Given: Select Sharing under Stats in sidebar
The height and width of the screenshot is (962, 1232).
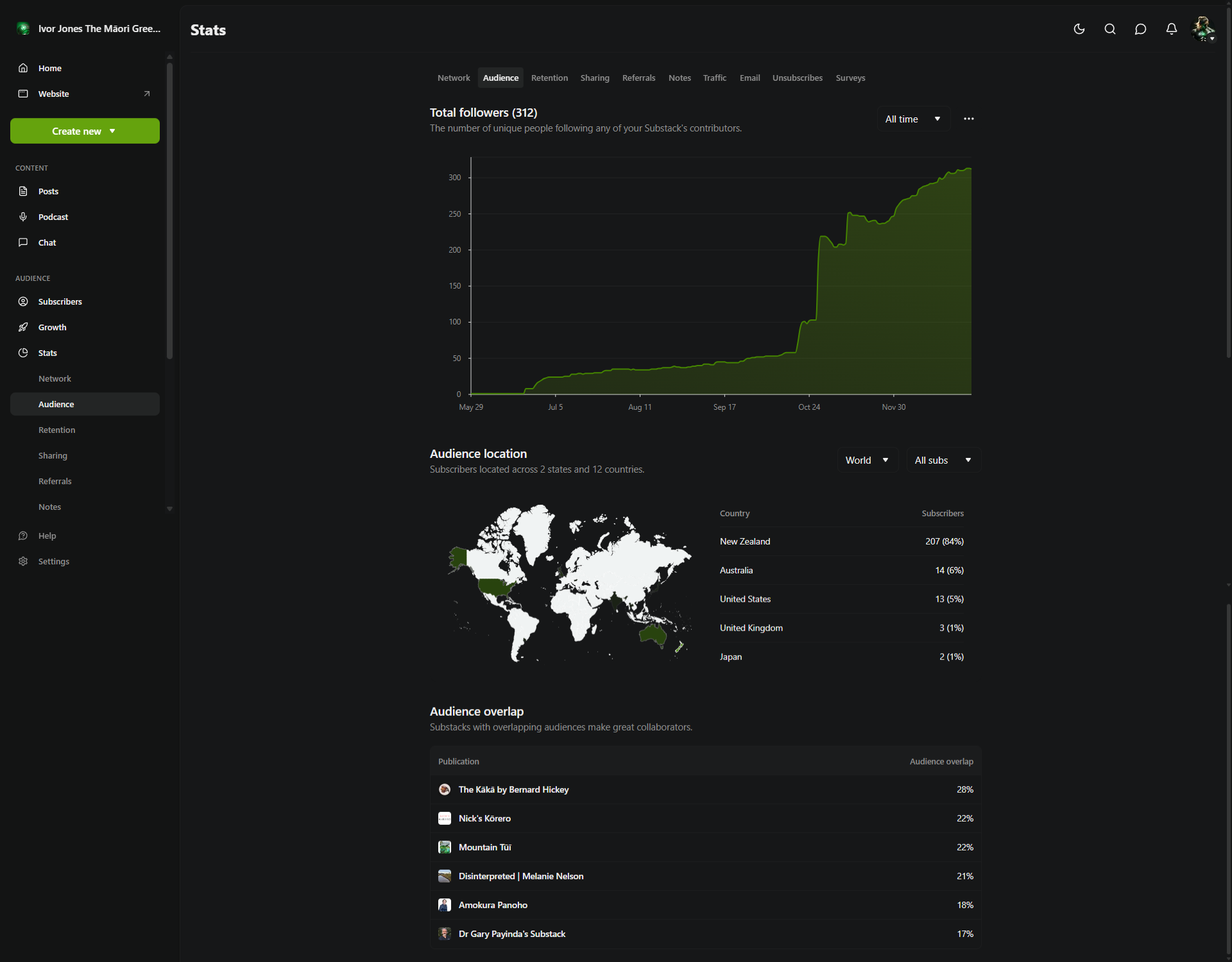Looking at the screenshot, I should [53, 455].
